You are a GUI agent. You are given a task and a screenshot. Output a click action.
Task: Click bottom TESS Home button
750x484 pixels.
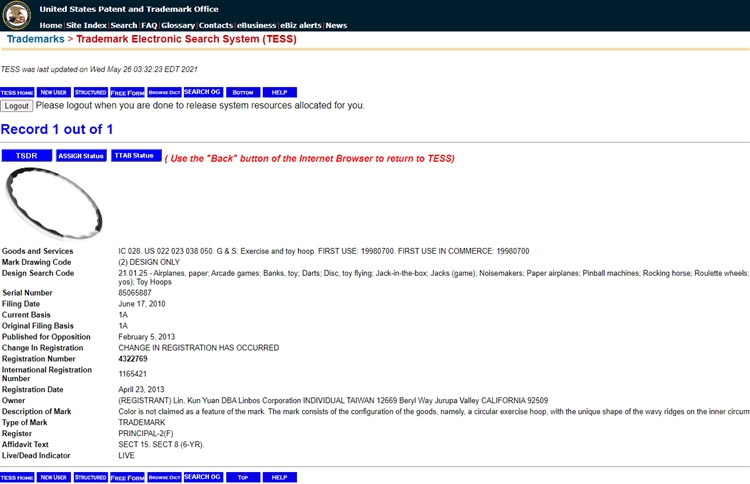point(17,477)
